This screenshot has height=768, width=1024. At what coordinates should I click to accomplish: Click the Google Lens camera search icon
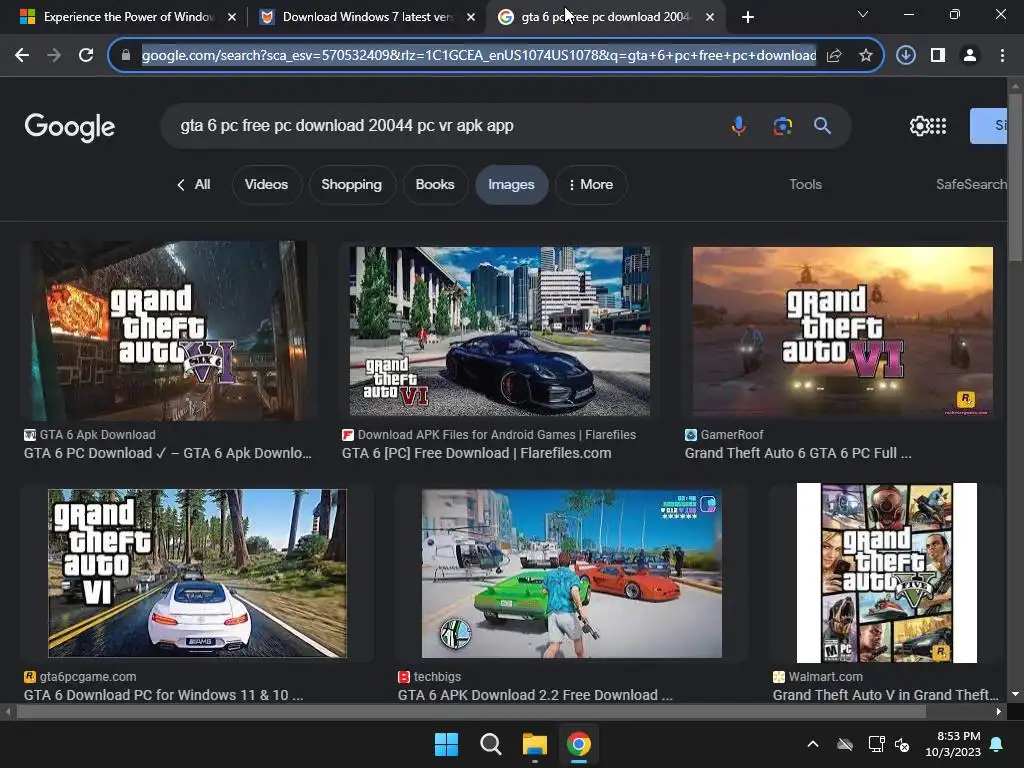coord(782,125)
